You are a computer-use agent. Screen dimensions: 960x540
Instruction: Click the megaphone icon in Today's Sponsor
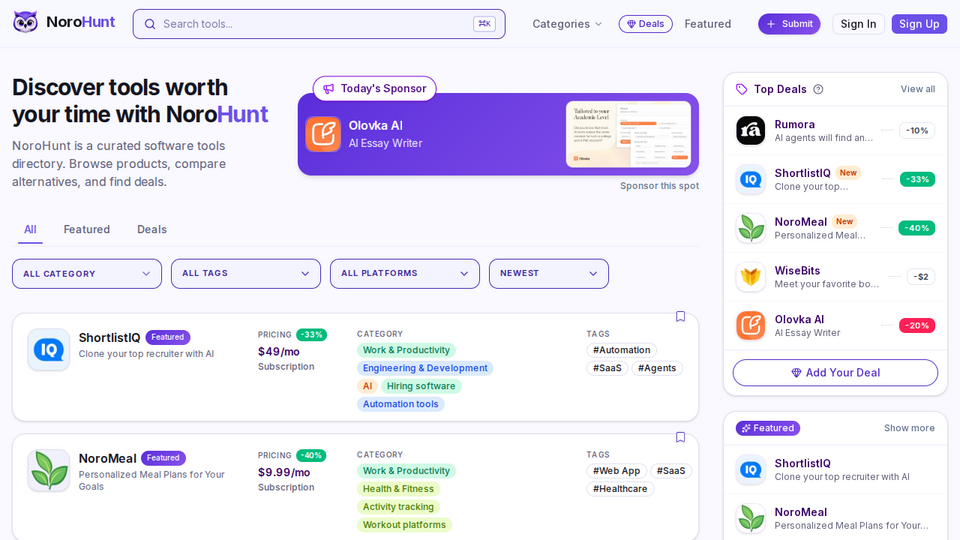coord(329,89)
